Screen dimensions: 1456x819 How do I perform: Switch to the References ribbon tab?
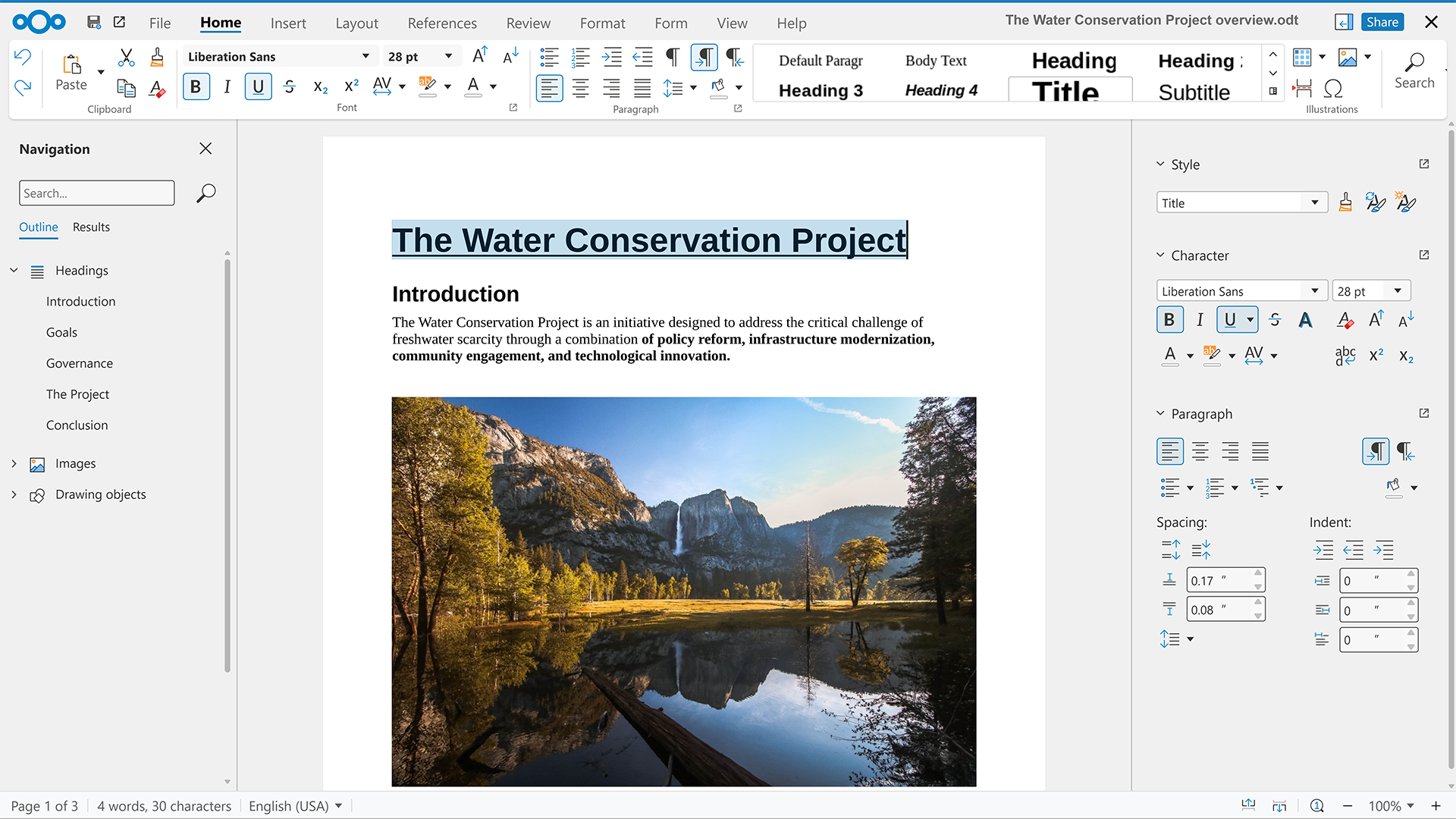click(x=442, y=24)
